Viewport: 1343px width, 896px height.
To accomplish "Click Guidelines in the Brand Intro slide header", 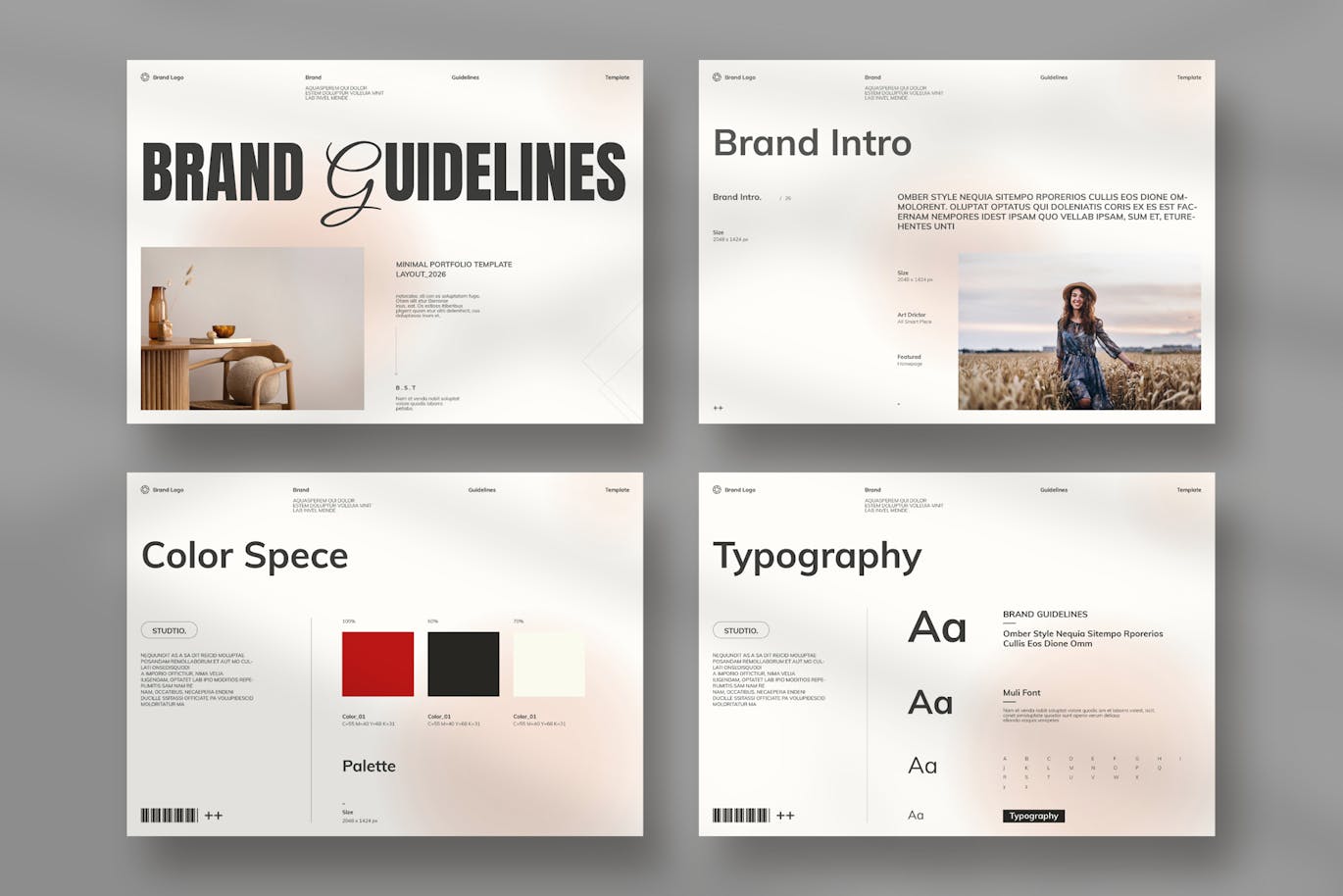I will [1054, 77].
